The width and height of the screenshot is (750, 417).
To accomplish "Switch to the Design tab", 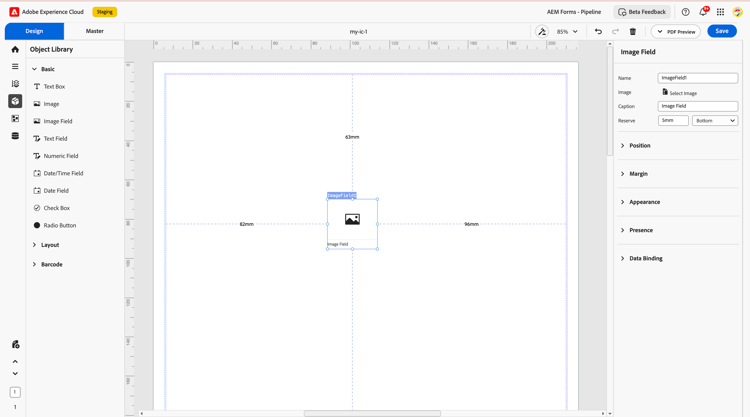I will [34, 31].
